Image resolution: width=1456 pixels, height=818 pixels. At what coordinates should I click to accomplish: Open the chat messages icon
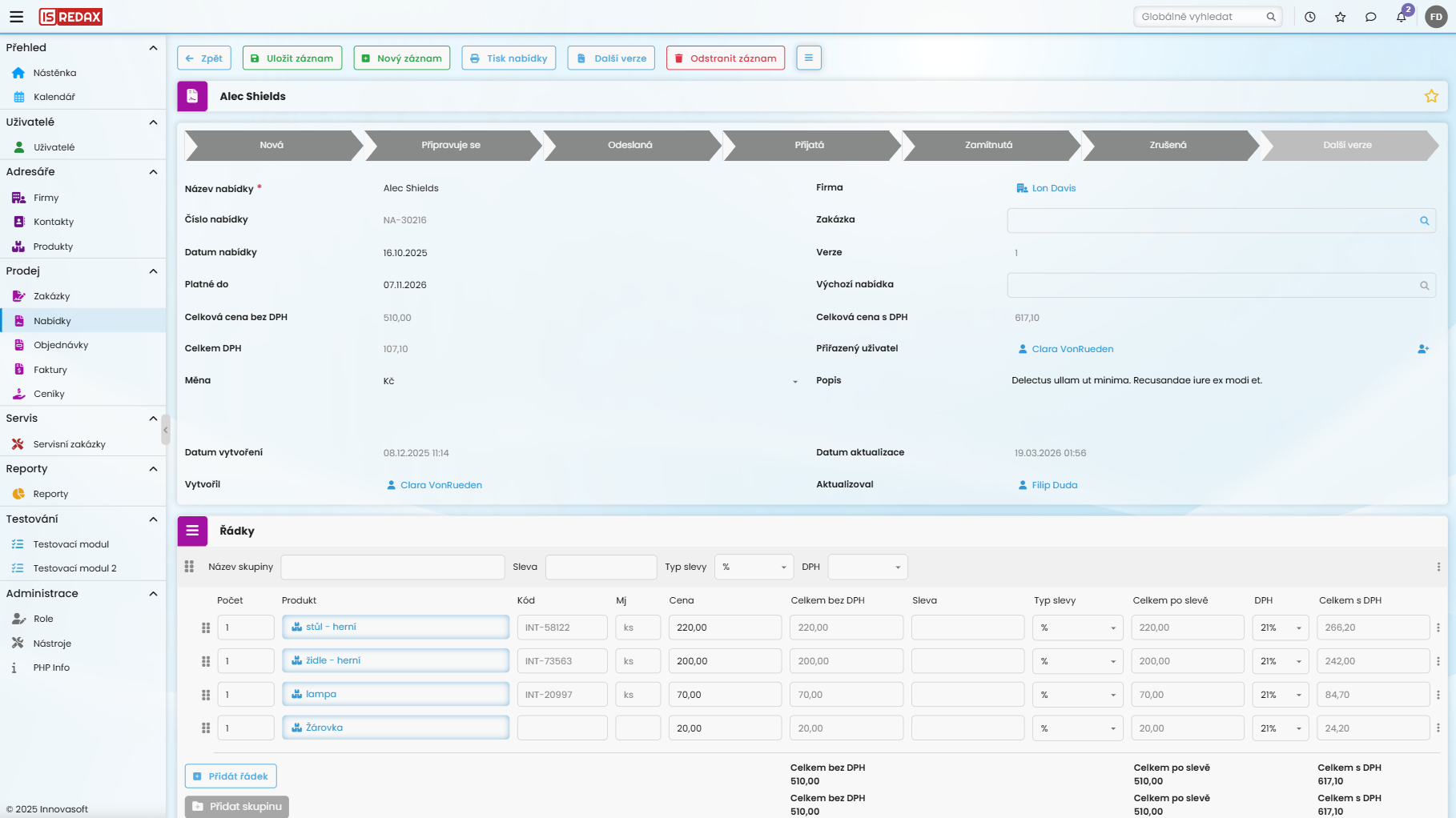pyautogui.click(x=1370, y=17)
